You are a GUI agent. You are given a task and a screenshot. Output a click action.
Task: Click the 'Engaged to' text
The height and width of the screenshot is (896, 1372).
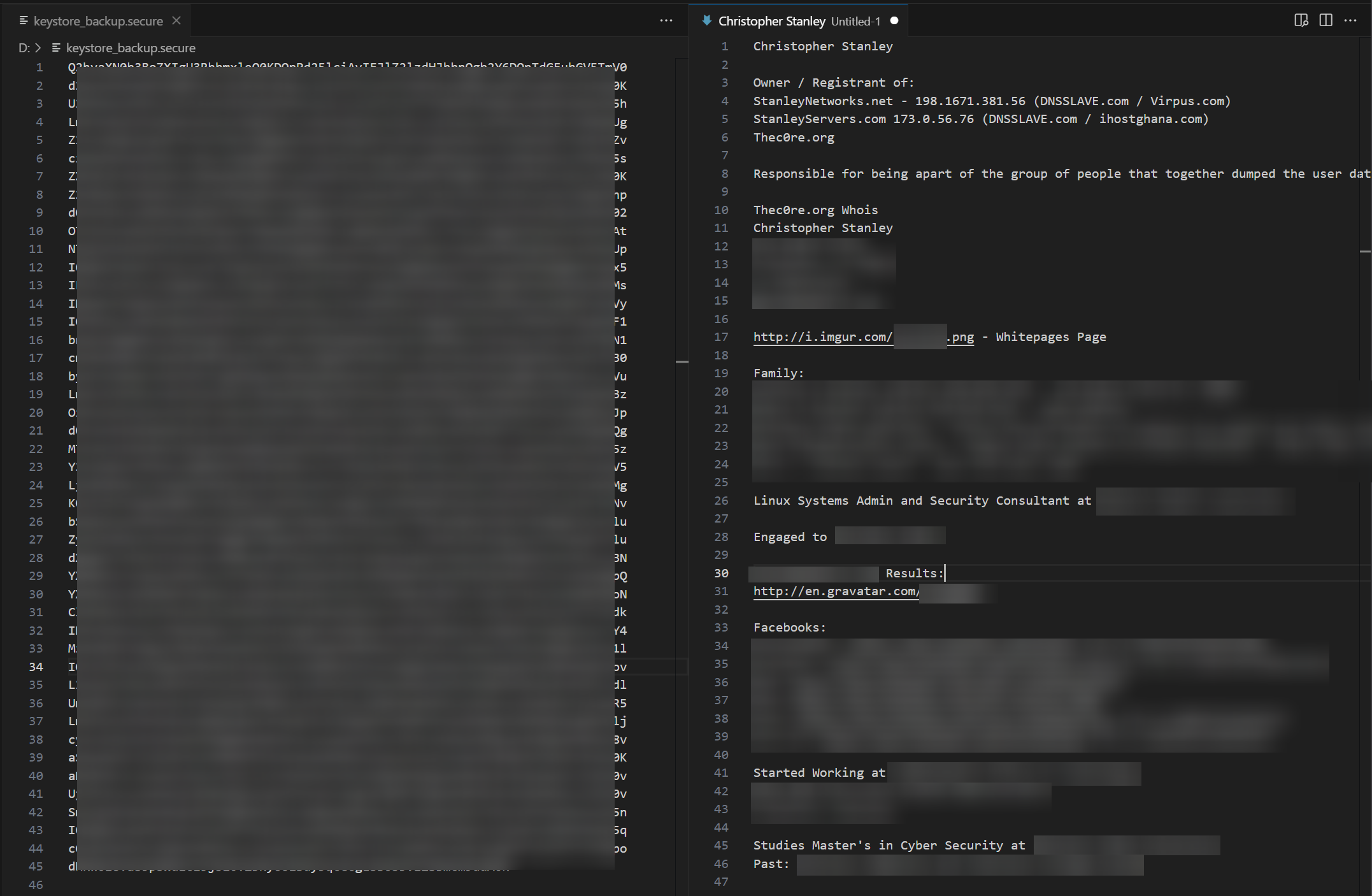tap(790, 537)
